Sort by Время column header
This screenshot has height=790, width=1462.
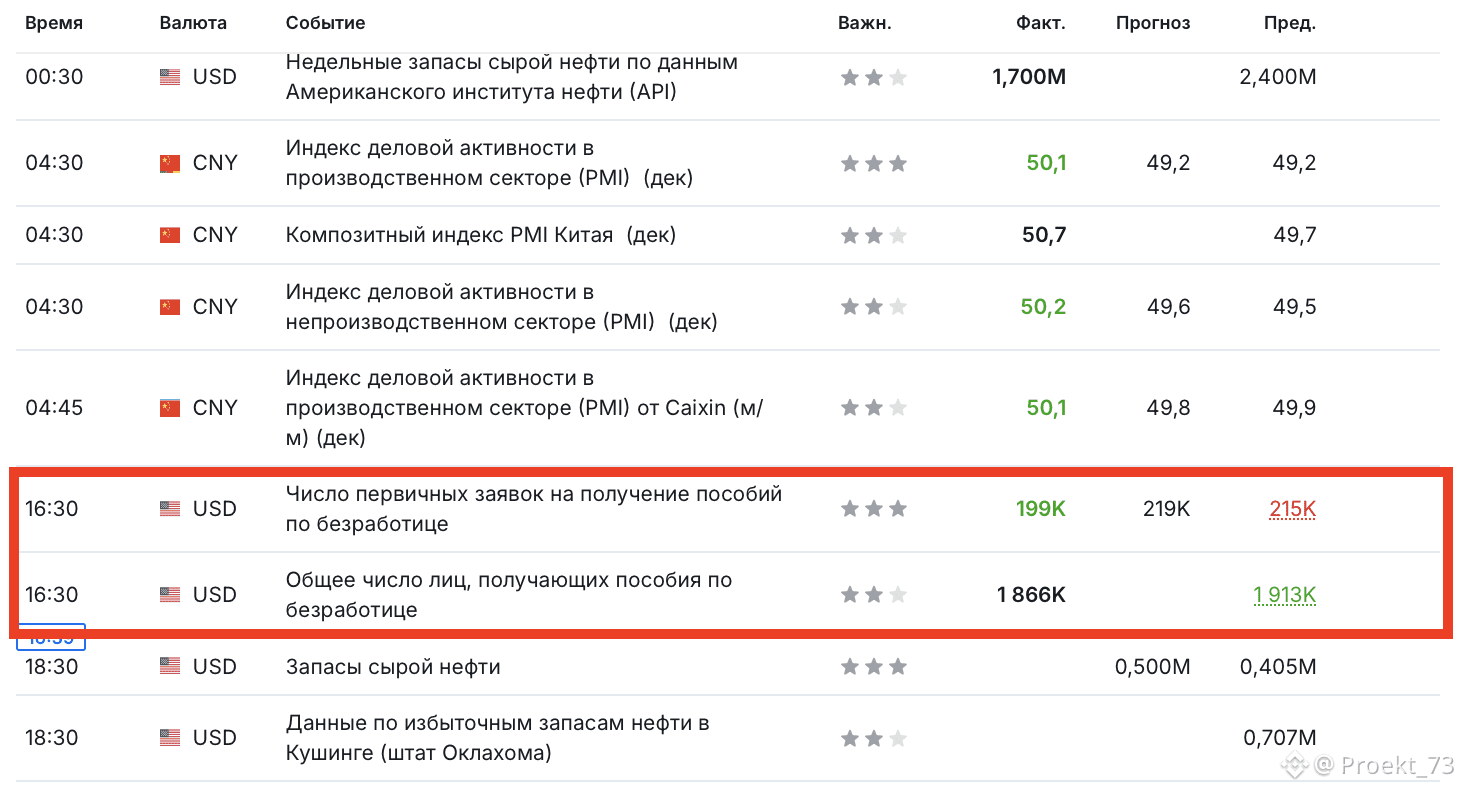54,23
